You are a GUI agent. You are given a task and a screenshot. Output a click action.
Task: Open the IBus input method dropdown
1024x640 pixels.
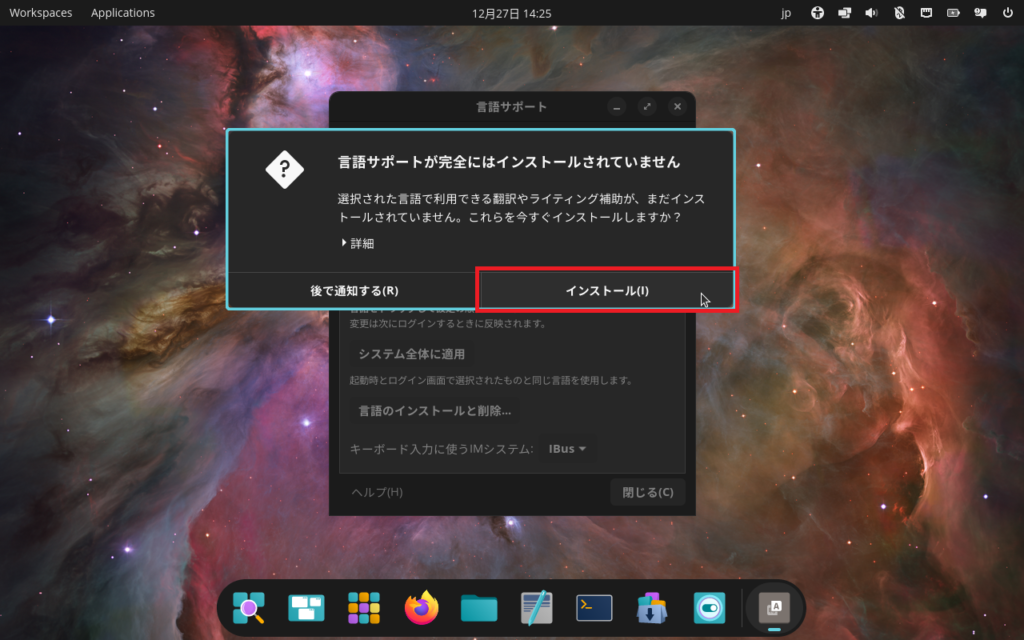click(567, 449)
